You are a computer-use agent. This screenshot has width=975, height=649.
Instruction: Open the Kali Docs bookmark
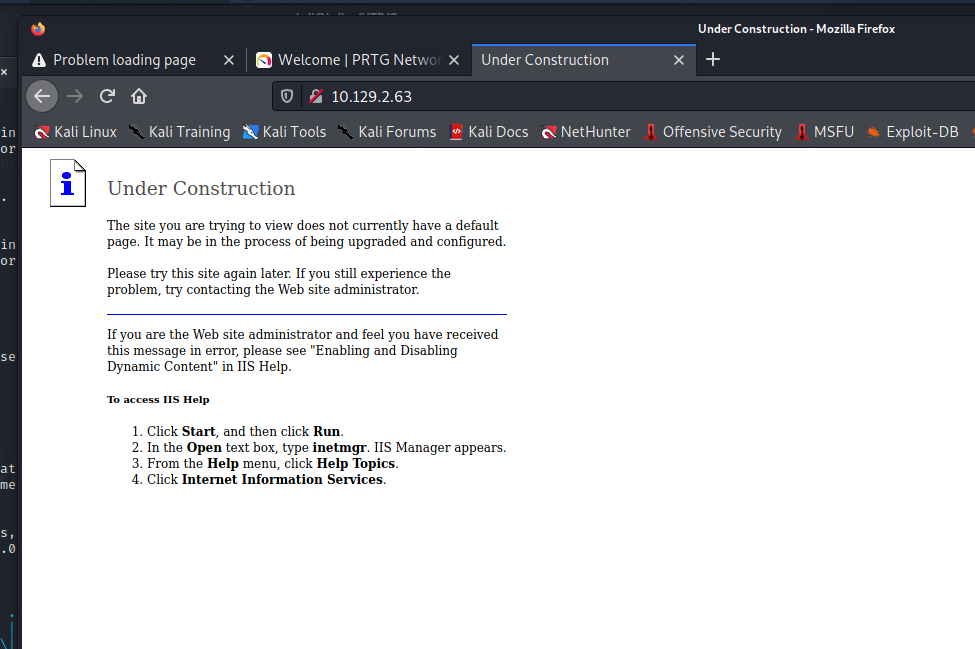tap(488, 132)
